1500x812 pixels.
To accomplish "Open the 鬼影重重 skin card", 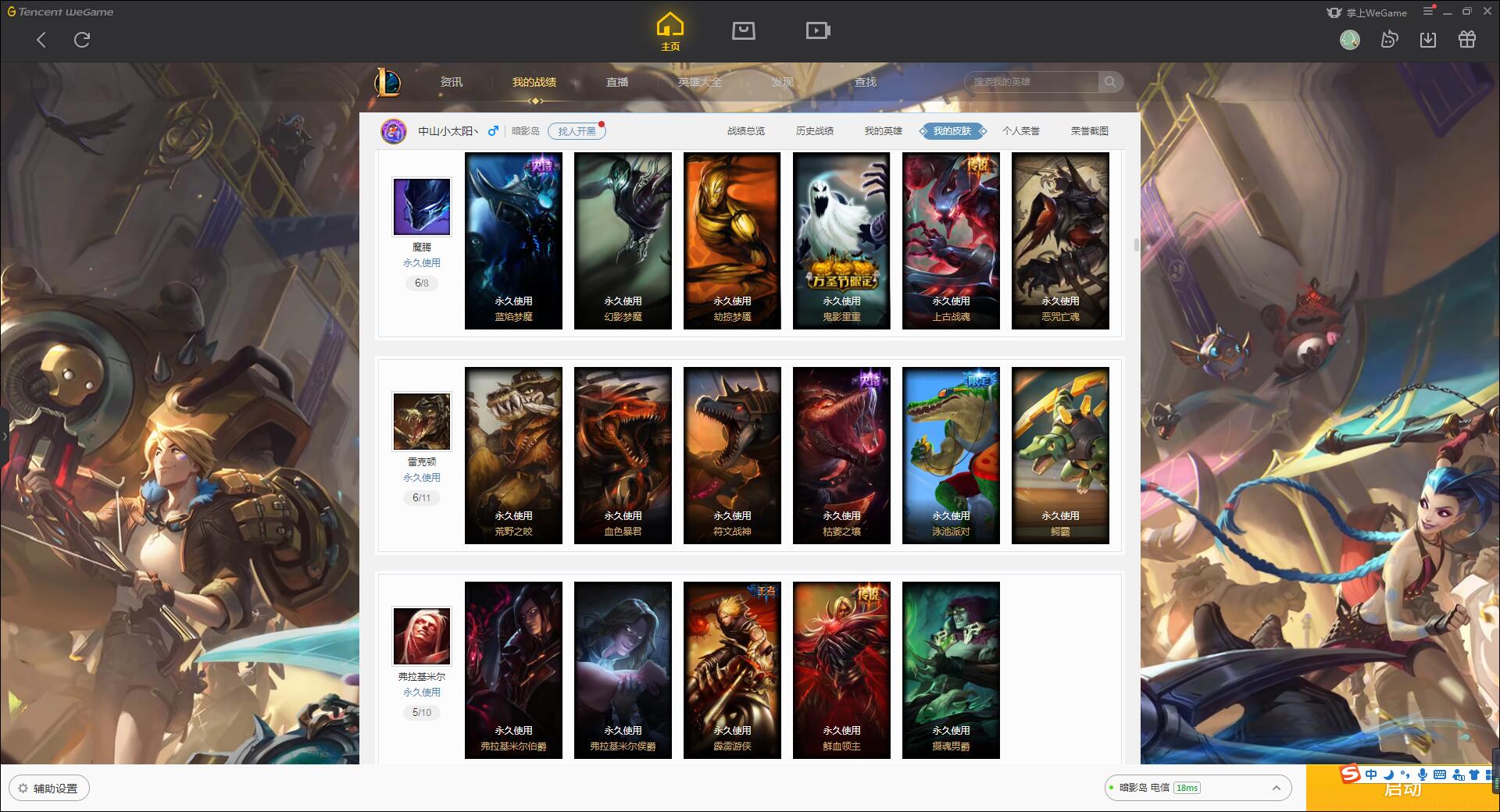I will pos(841,240).
